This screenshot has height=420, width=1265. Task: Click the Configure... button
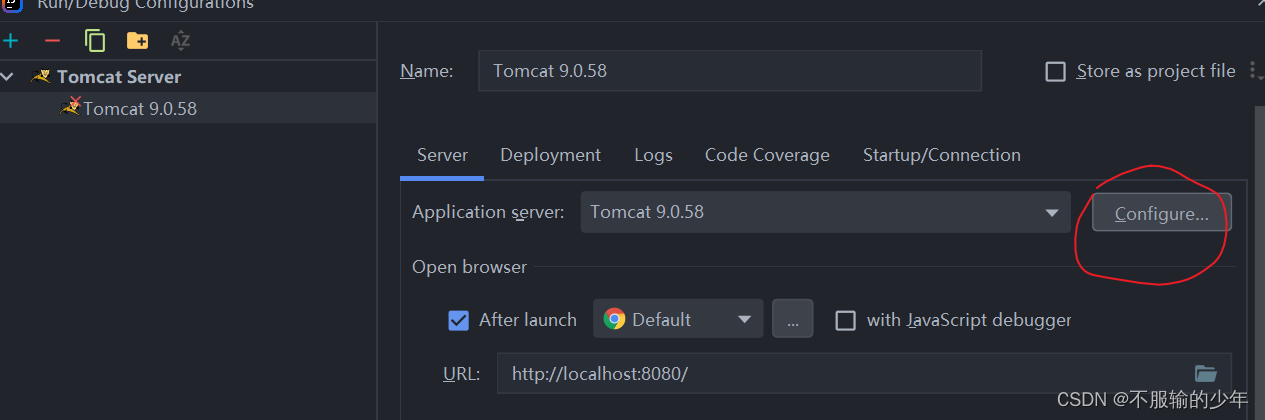pyautogui.click(x=1161, y=213)
